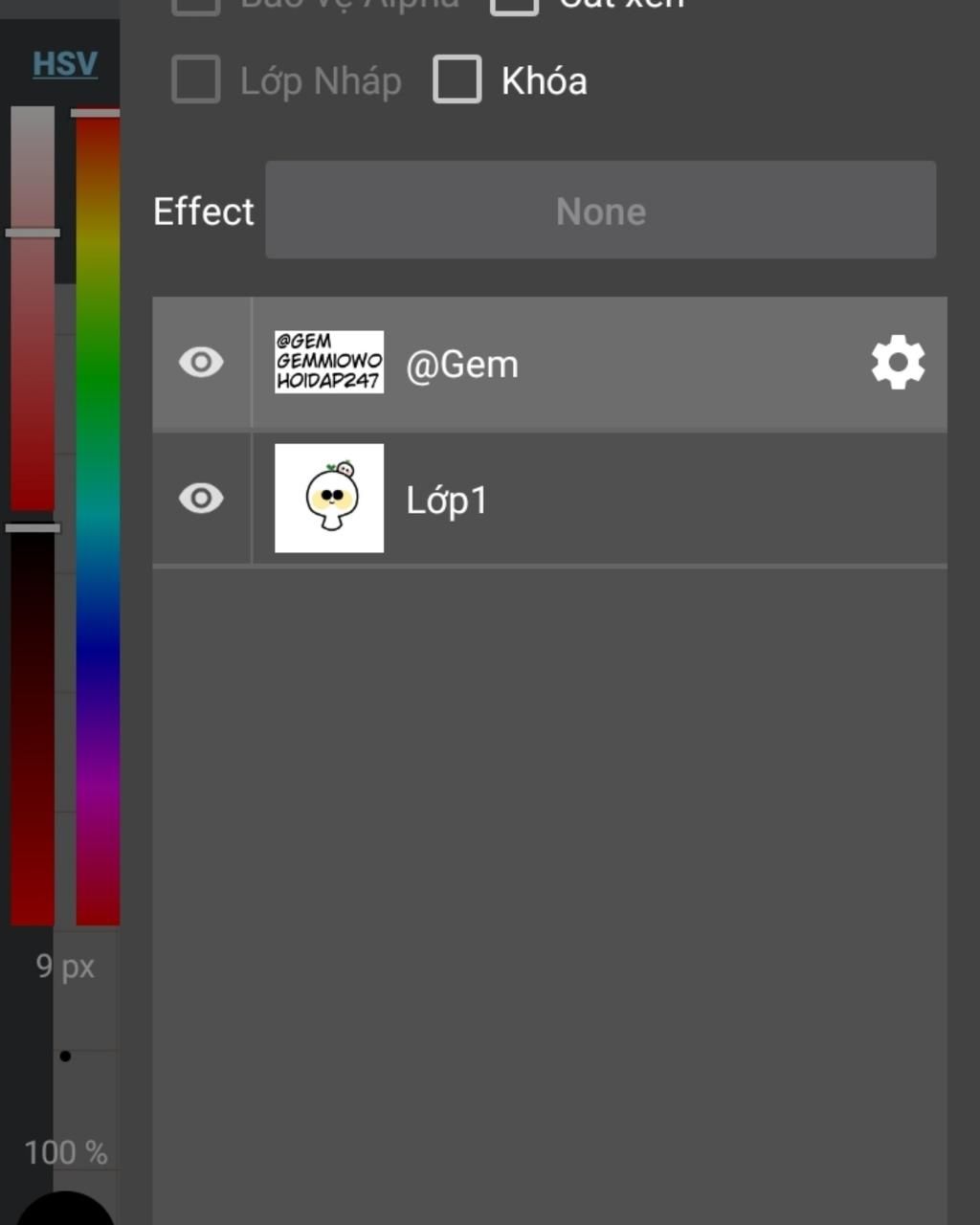This screenshot has width=980, height=1225.
Task: Select the @Gem layer thumbnail
Action: (x=329, y=362)
